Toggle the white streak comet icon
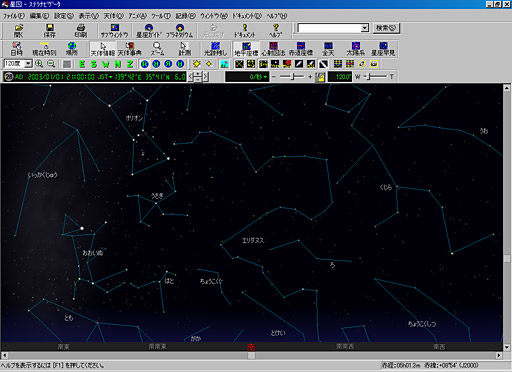 point(299,64)
